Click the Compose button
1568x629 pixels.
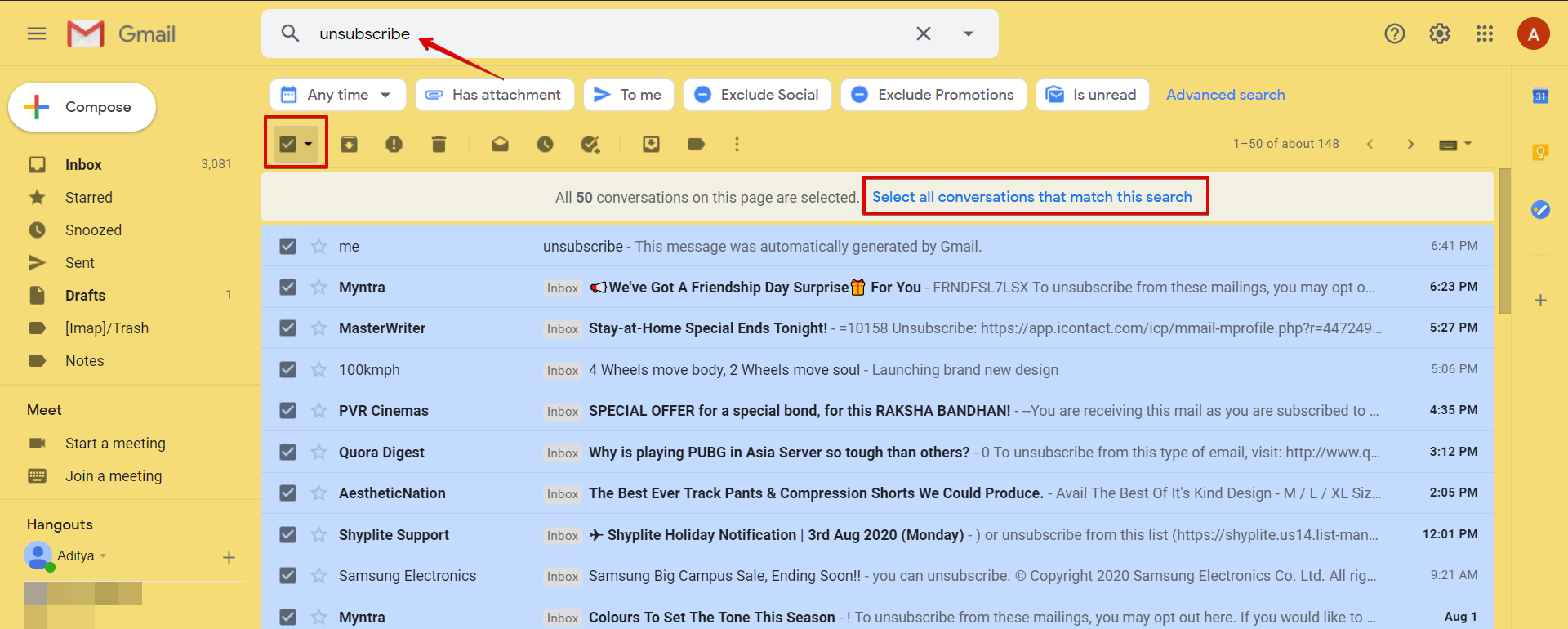tap(82, 107)
